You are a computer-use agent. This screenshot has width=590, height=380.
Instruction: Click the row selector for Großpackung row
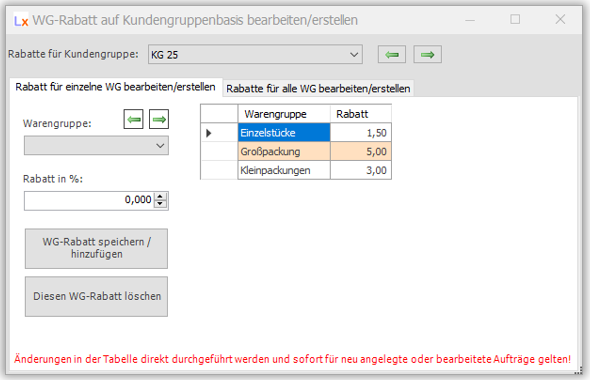tap(219, 152)
